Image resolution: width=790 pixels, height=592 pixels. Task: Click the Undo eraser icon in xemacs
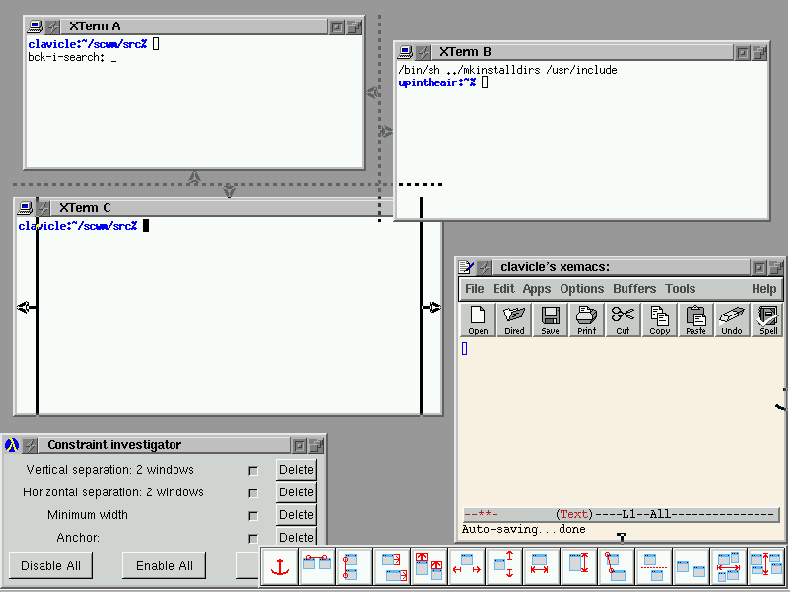tap(732, 320)
